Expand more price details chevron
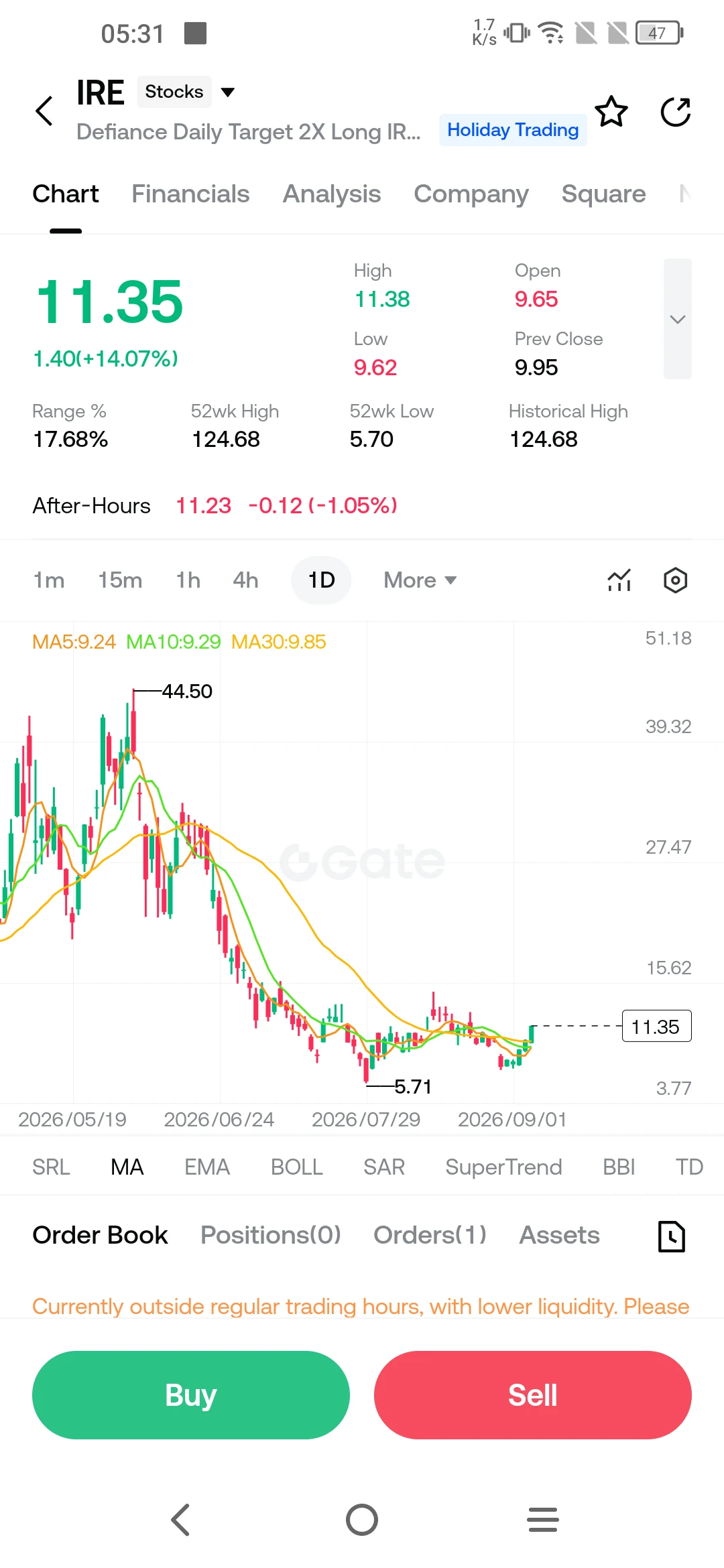Image resolution: width=724 pixels, height=1568 pixels. click(x=678, y=319)
